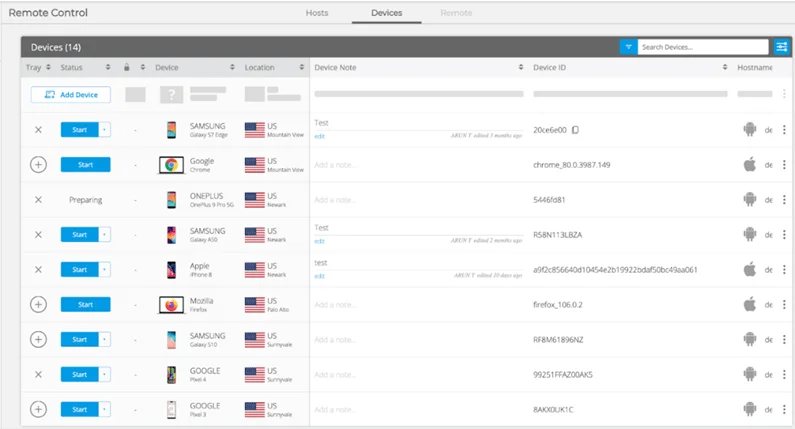Sort by Tray column
Image resolution: width=795 pixels, height=429 pixels.
(48, 67)
